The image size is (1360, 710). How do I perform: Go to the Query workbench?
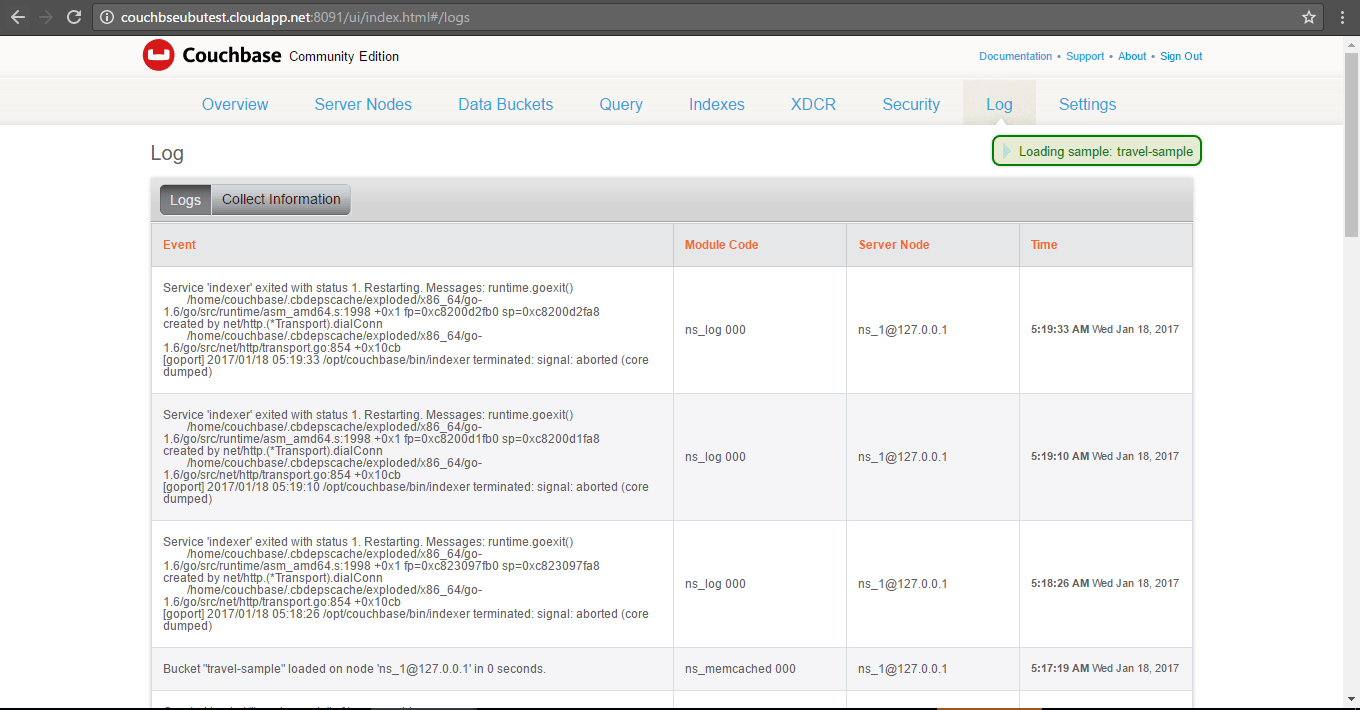[620, 104]
